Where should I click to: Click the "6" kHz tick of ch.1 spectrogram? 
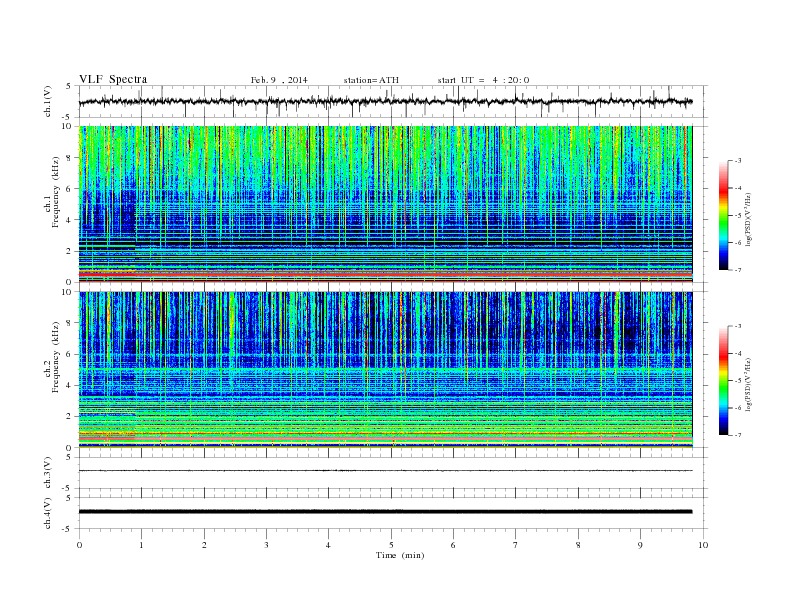click(70, 189)
